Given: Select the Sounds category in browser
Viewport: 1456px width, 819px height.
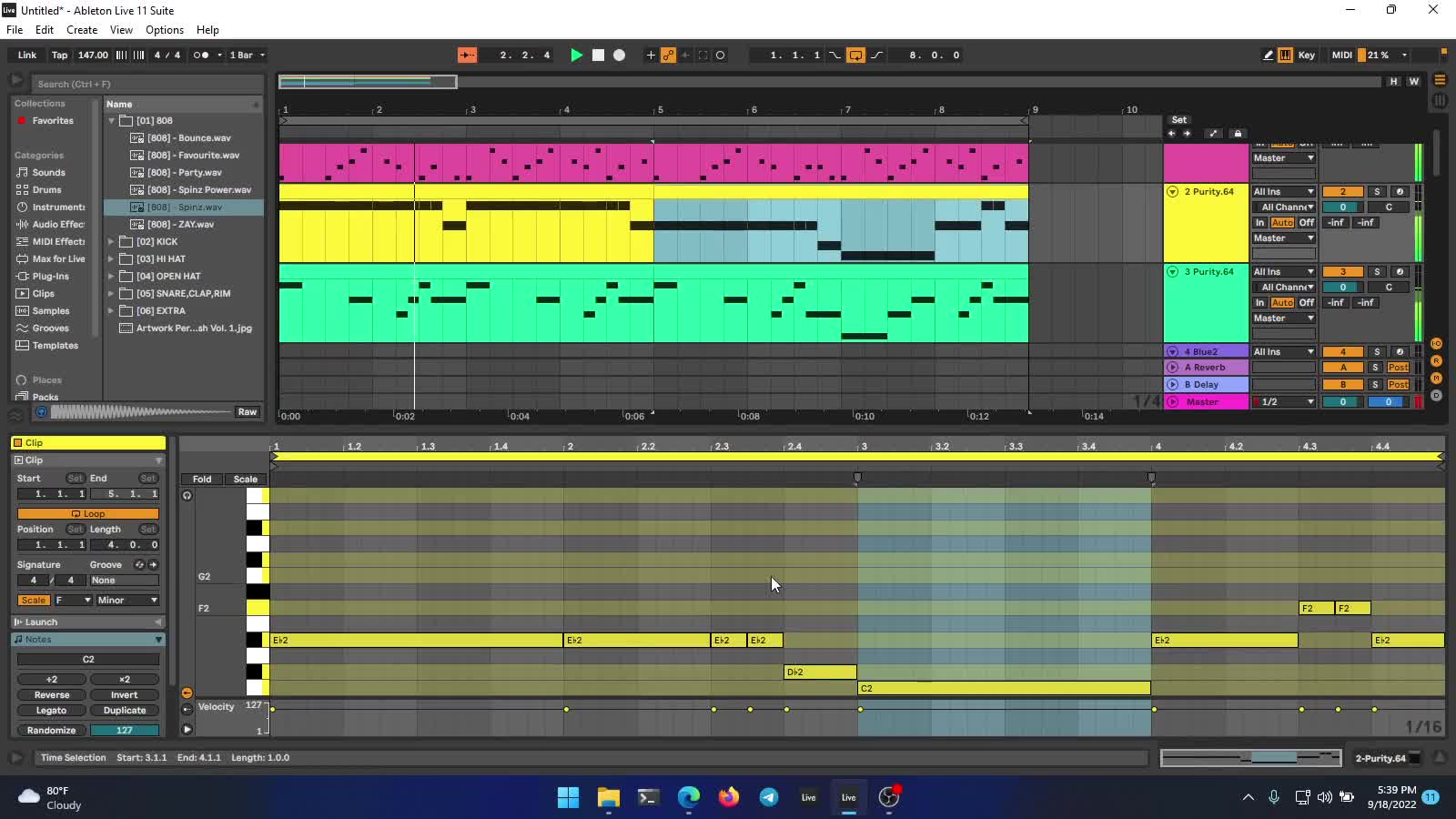Looking at the screenshot, I should 49,172.
